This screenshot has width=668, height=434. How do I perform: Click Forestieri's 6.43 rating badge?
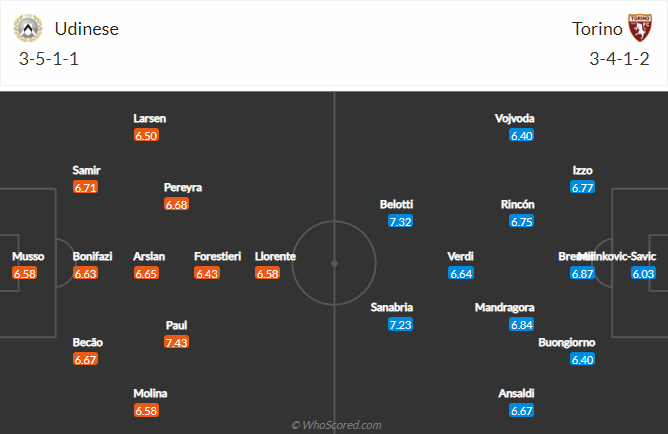pos(207,273)
